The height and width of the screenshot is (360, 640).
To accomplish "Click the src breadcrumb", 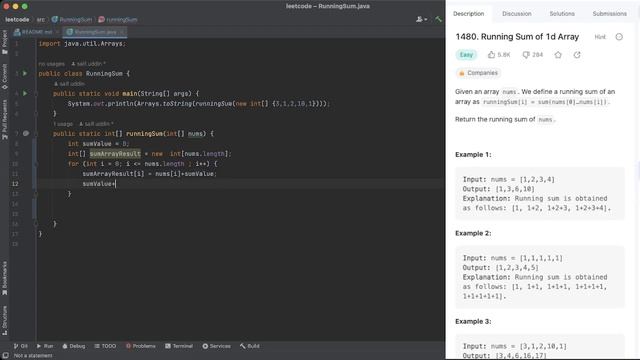I will [x=41, y=20].
